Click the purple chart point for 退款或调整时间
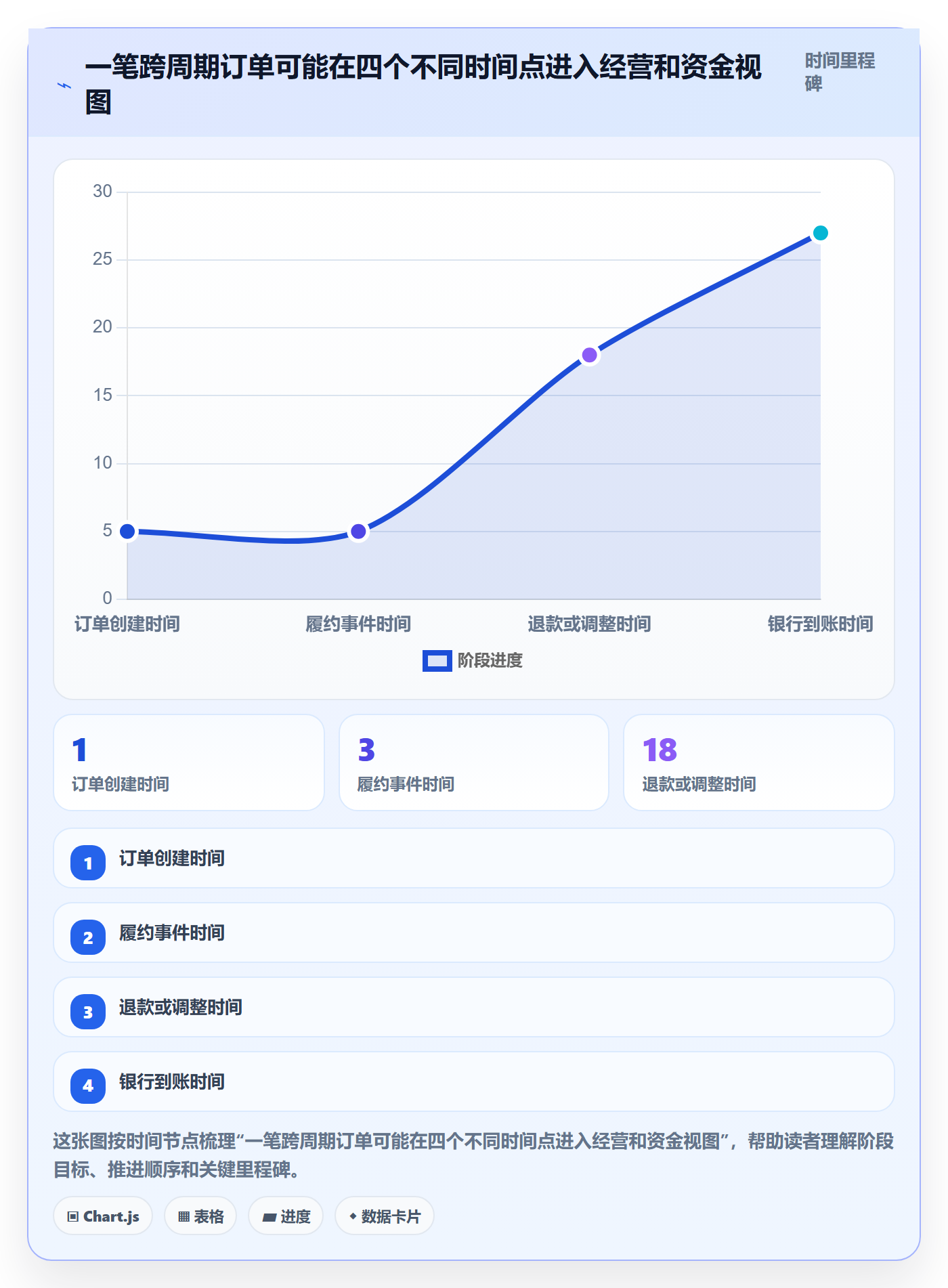Screen dimensions: 948x1288 (x=590, y=355)
